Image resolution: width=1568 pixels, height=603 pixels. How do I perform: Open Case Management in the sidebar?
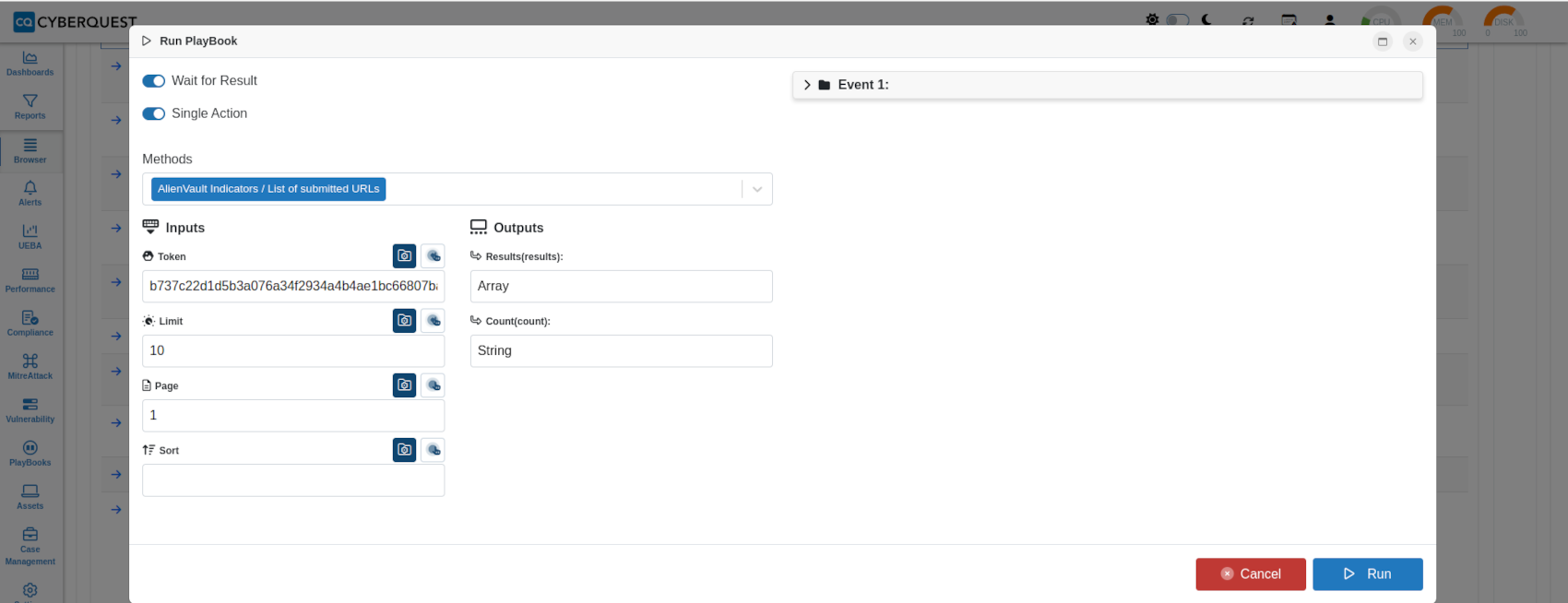30,546
